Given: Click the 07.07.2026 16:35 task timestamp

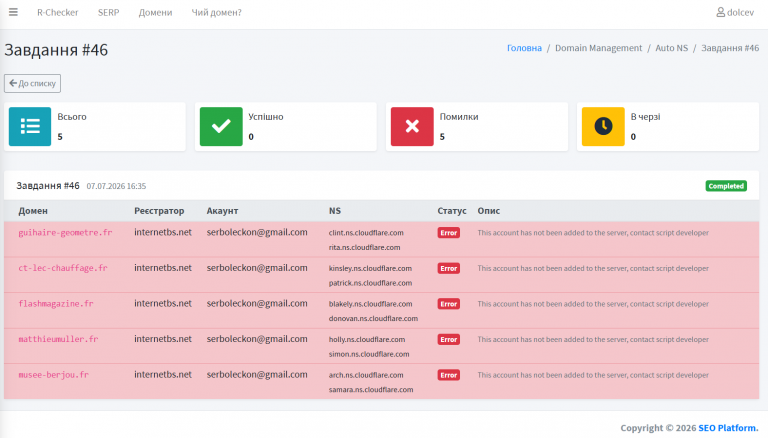Looking at the screenshot, I should click(116, 186).
